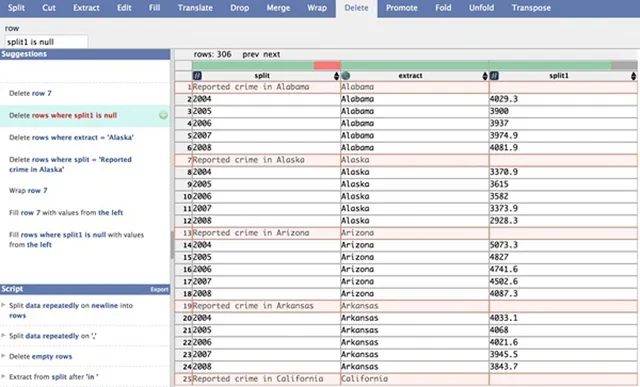This screenshot has width=640, height=387.
Task: Click cell 'Reported crime in Alabama'
Action: coord(266,87)
